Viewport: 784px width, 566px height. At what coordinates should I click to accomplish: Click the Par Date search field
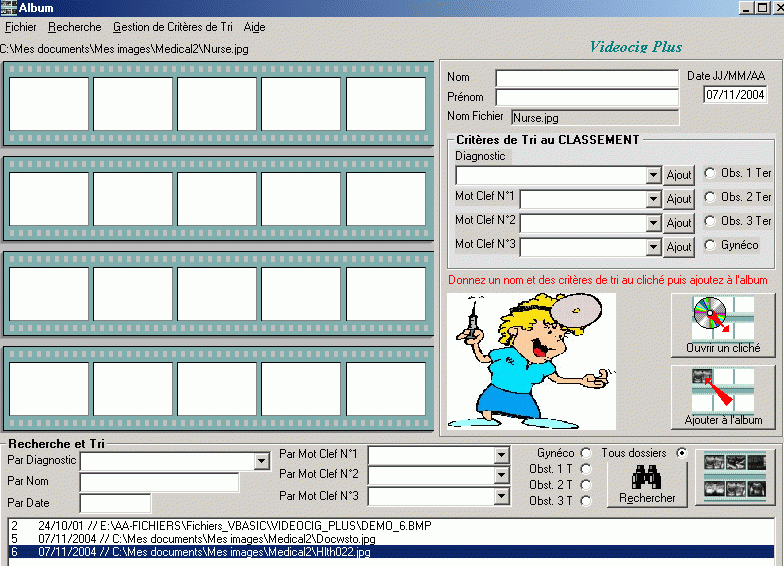click(x=115, y=504)
